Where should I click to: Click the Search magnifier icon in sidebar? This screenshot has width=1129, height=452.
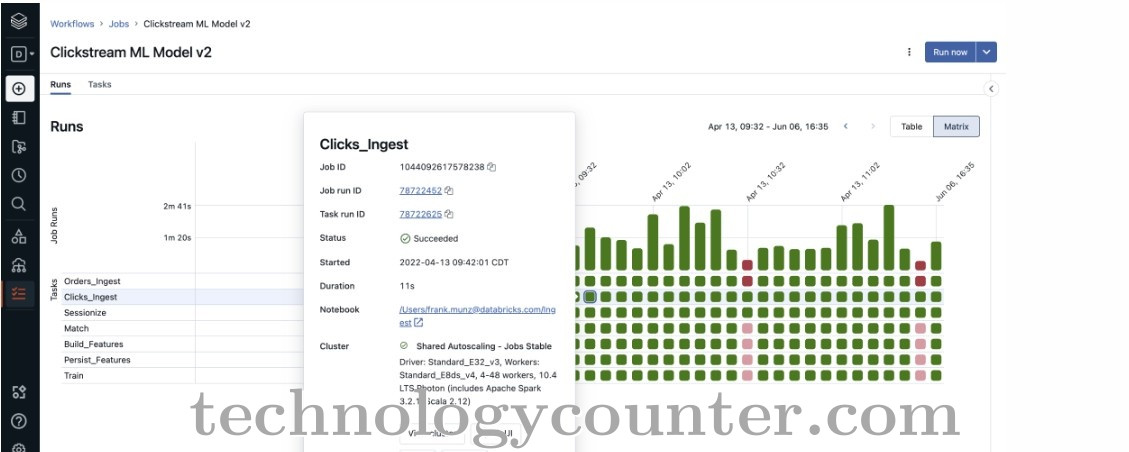pyautogui.click(x=19, y=204)
